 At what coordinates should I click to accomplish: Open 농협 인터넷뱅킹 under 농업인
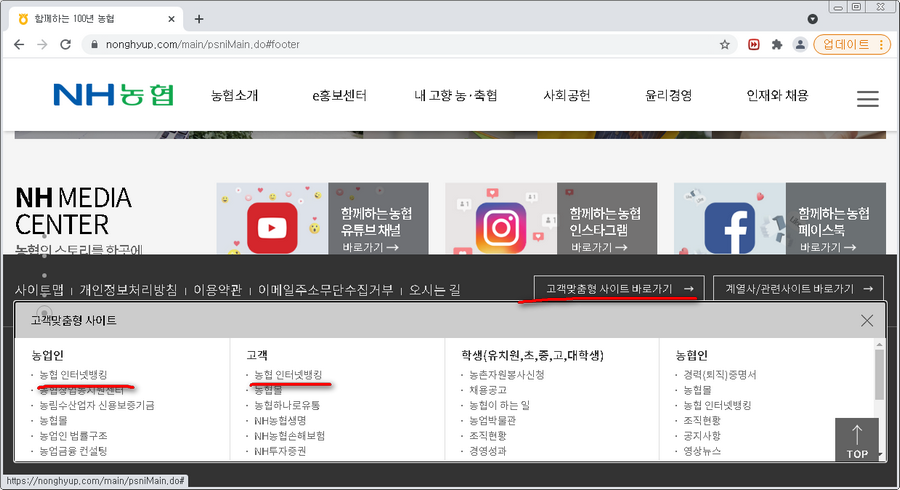point(73,375)
